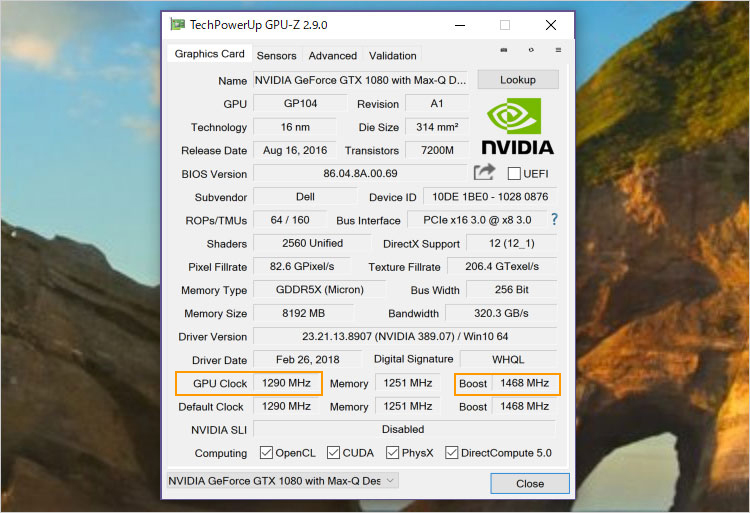Click the NVIDIA SLI label
750x513 pixels.
219,430
